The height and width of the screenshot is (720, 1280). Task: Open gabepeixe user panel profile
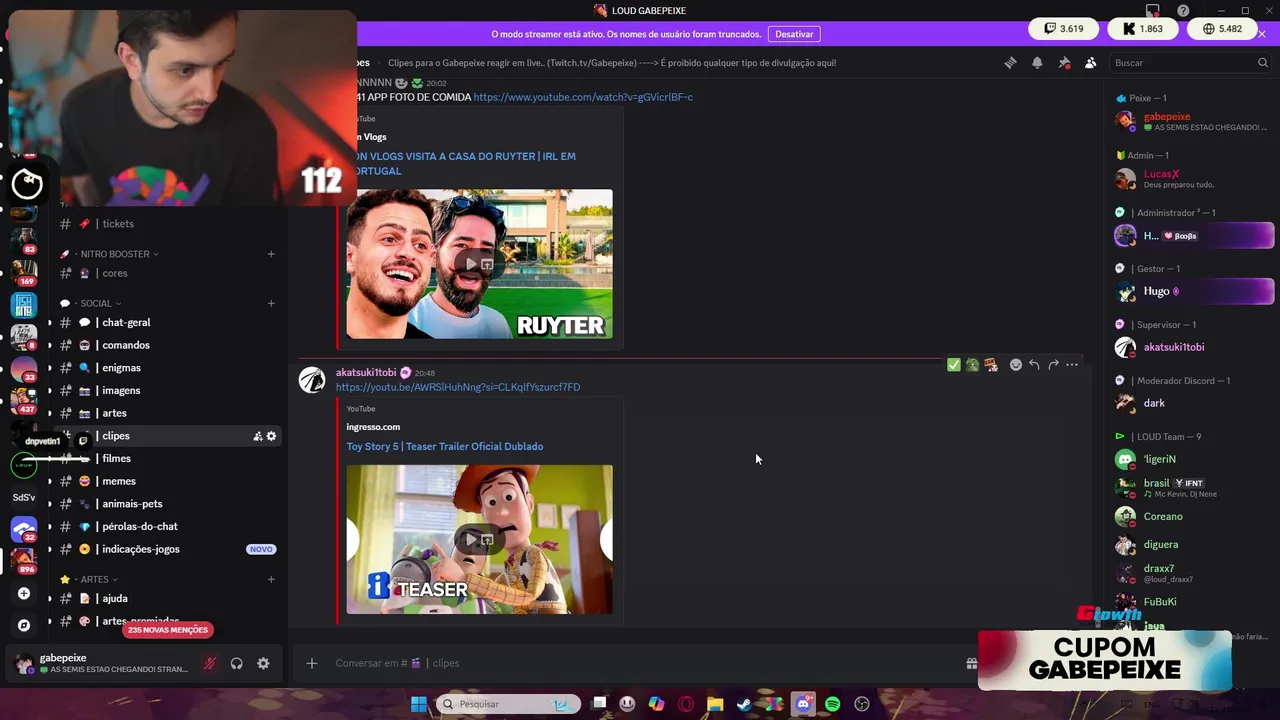click(100, 663)
